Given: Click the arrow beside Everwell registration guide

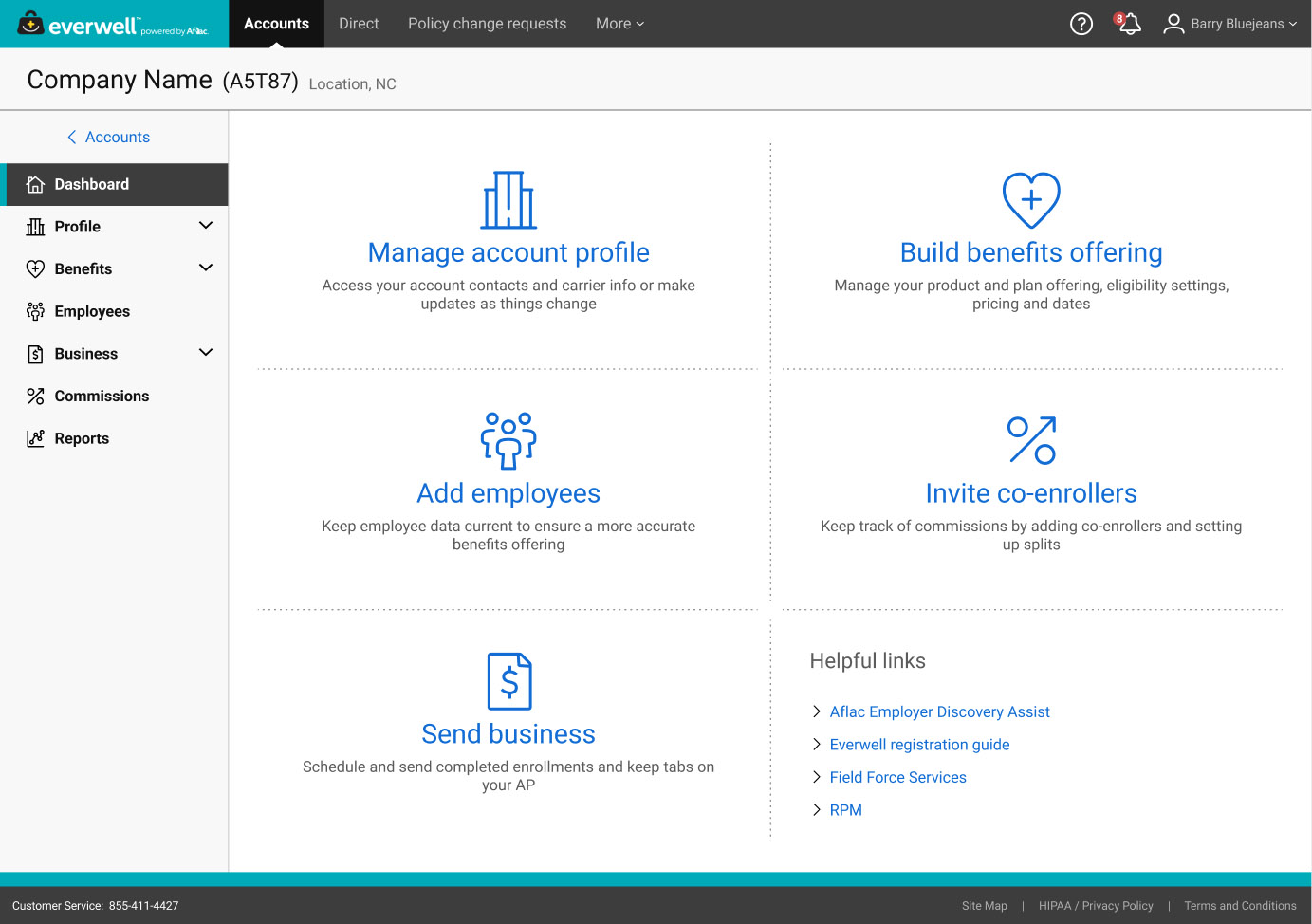Looking at the screenshot, I should (x=816, y=745).
